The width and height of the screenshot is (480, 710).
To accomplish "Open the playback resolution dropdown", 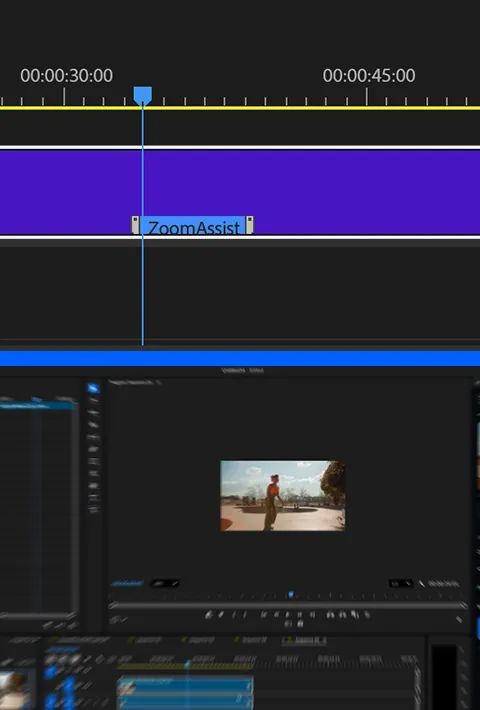I will pos(401,584).
